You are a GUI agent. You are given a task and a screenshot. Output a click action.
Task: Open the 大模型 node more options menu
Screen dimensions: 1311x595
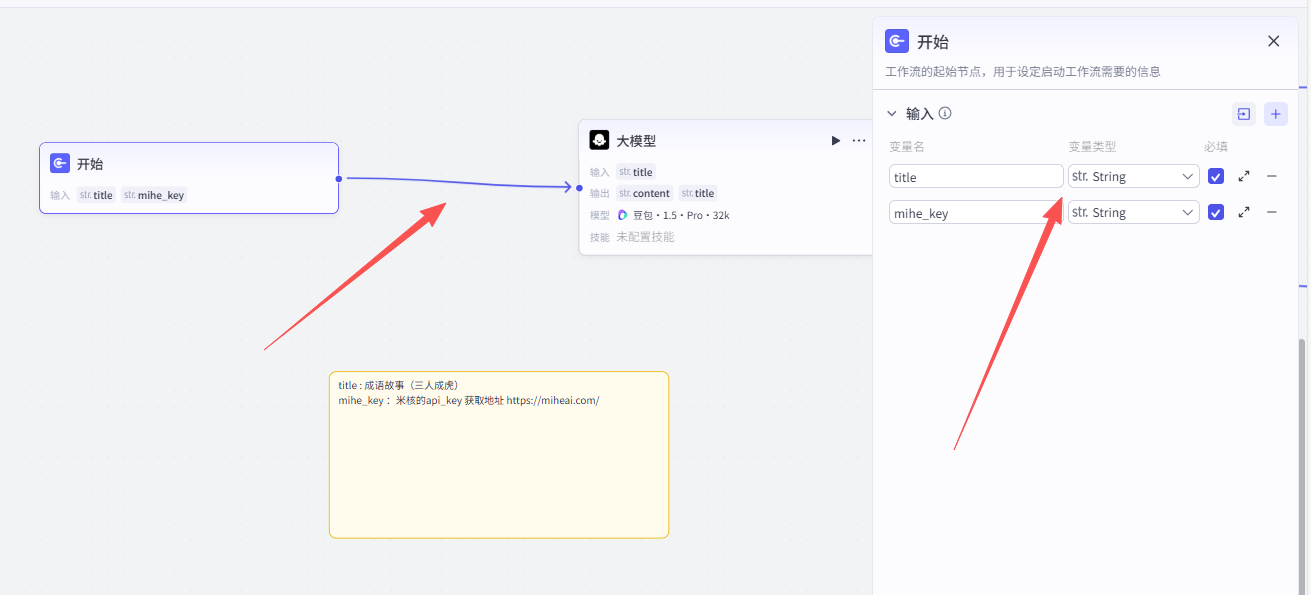coord(859,141)
